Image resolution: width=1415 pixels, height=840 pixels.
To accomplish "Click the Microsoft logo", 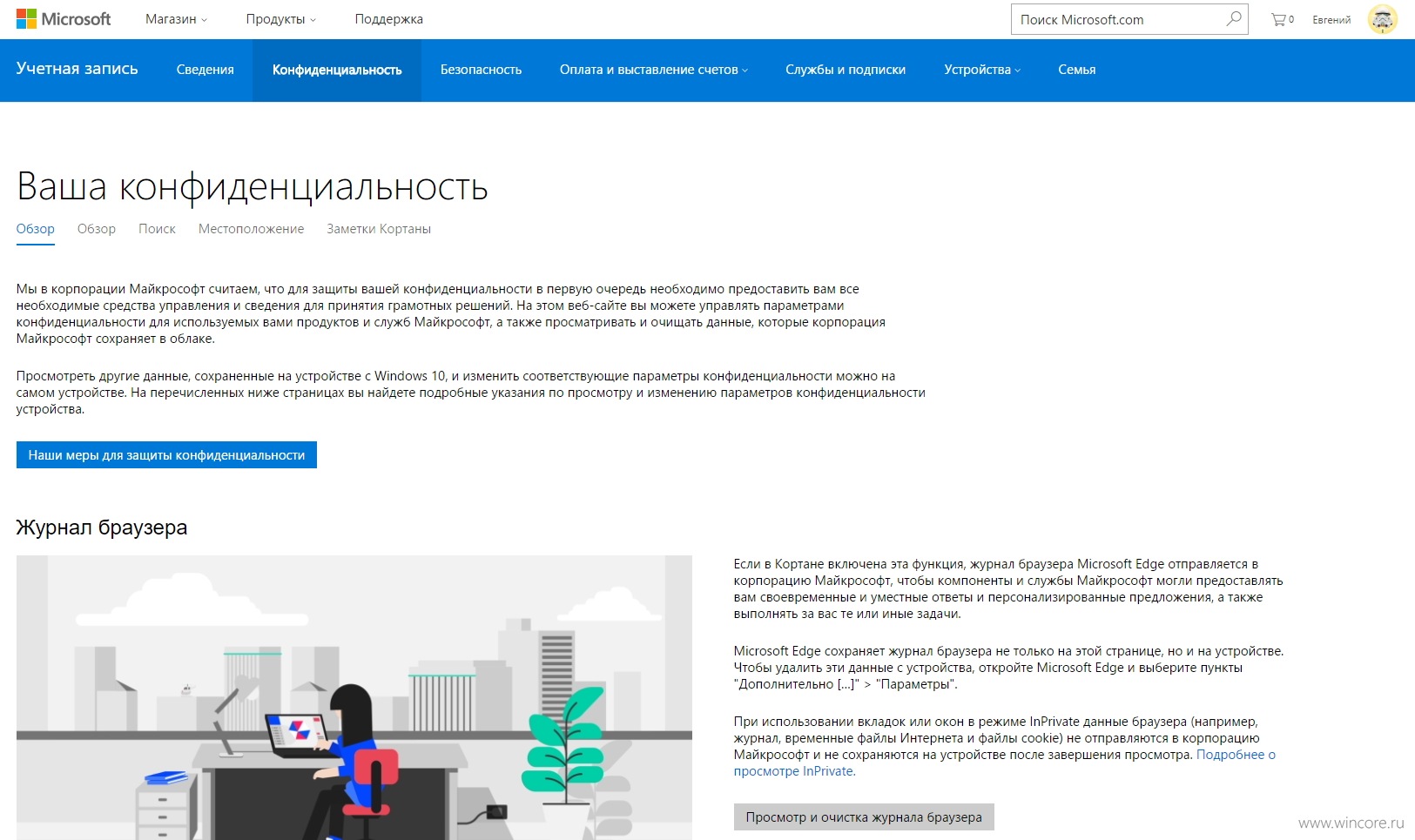I will pyautogui.click(x=64, y=19).
